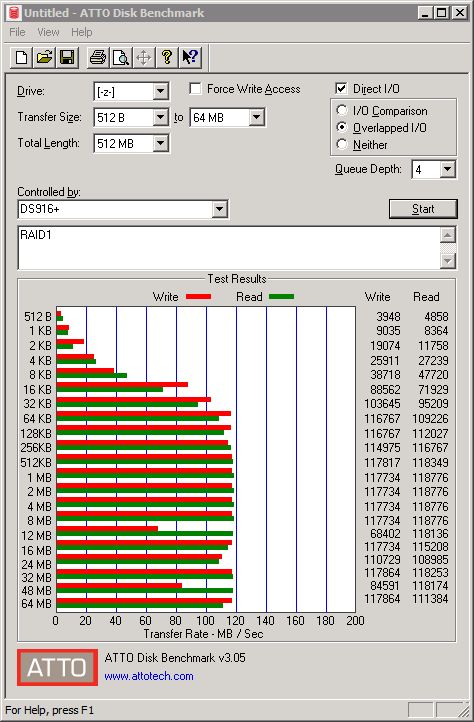Open the Total Length 512 MB dropdown
Viewport: 474px width, 722px height.
coord(160,143)
